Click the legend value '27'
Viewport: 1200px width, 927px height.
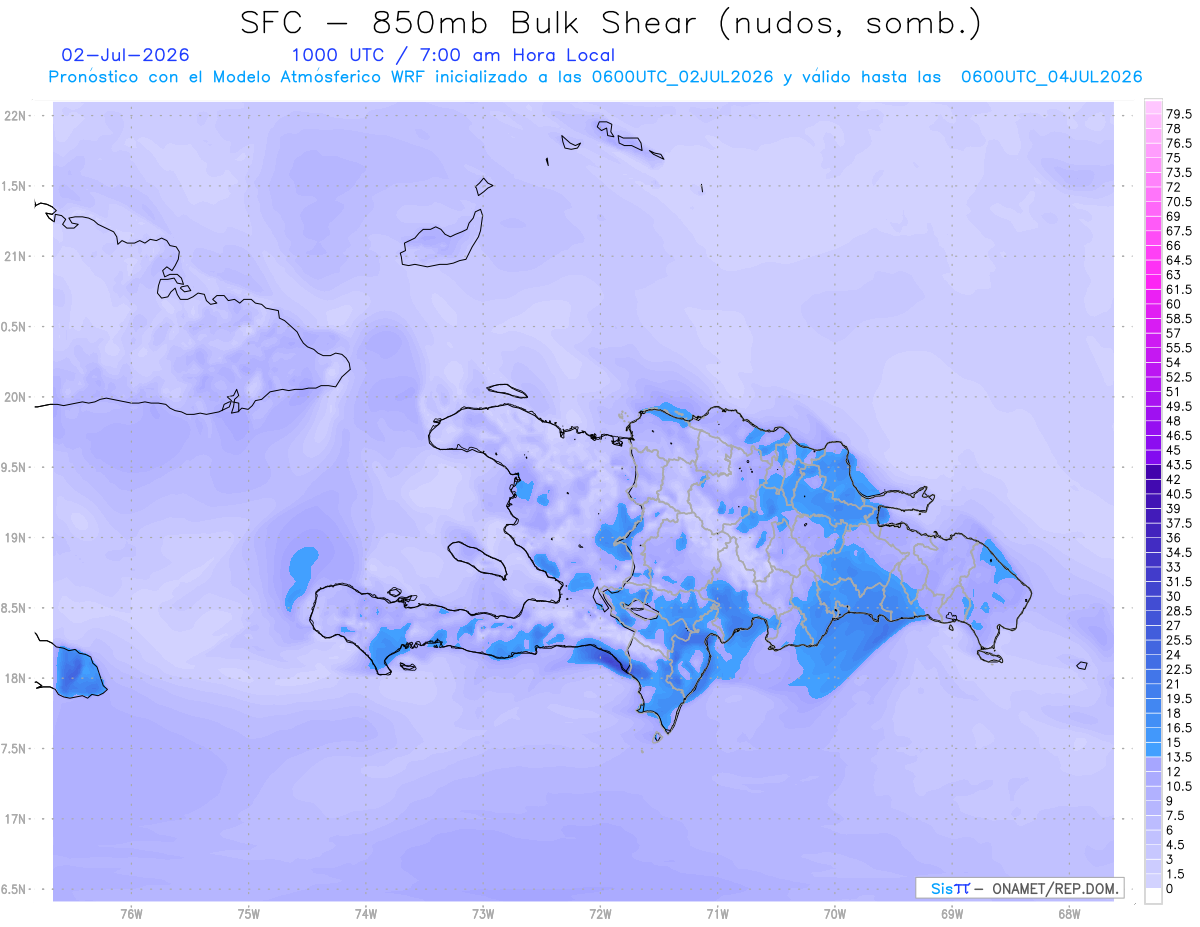pyautogui.click(x=1174, y=625)
